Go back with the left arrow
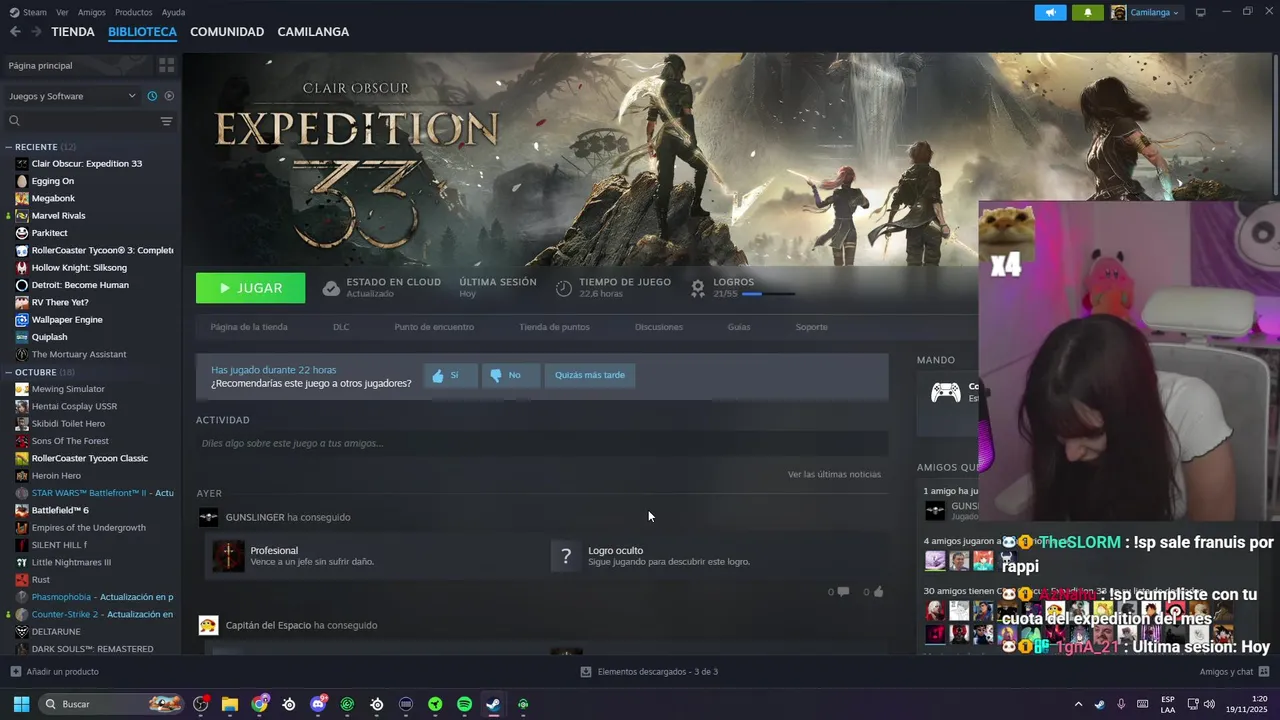1280x720 pixels. point(15,32)
